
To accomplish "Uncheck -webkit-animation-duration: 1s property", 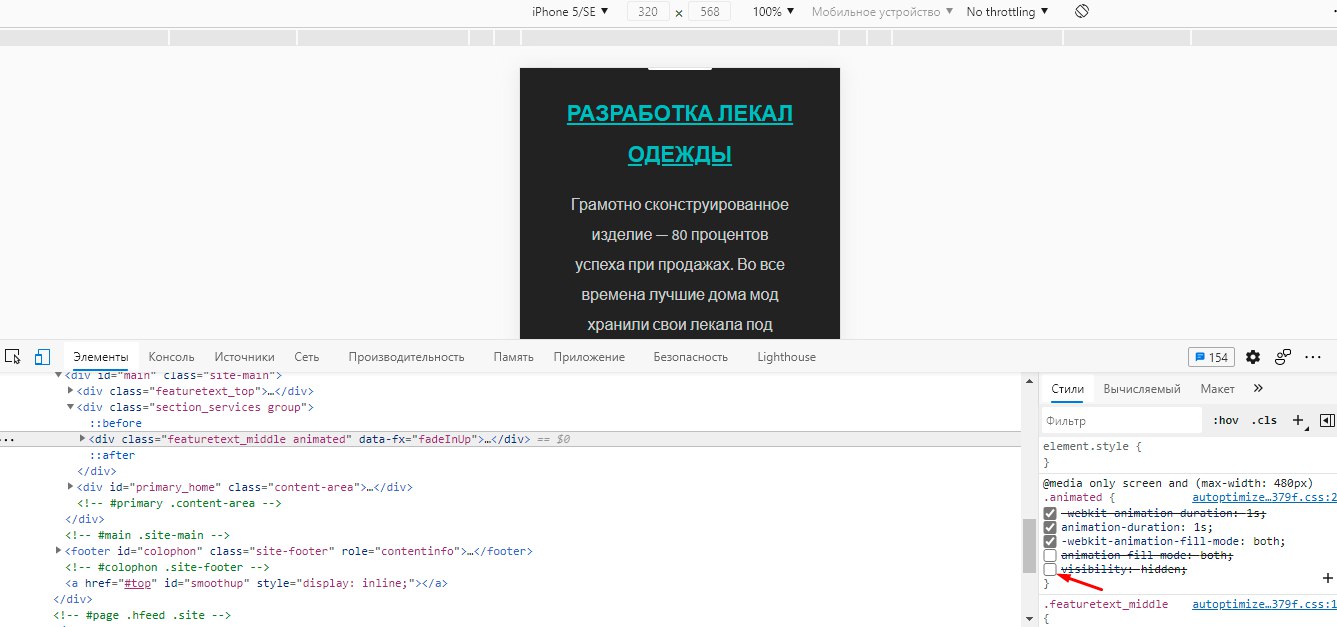I will 1050,513.
